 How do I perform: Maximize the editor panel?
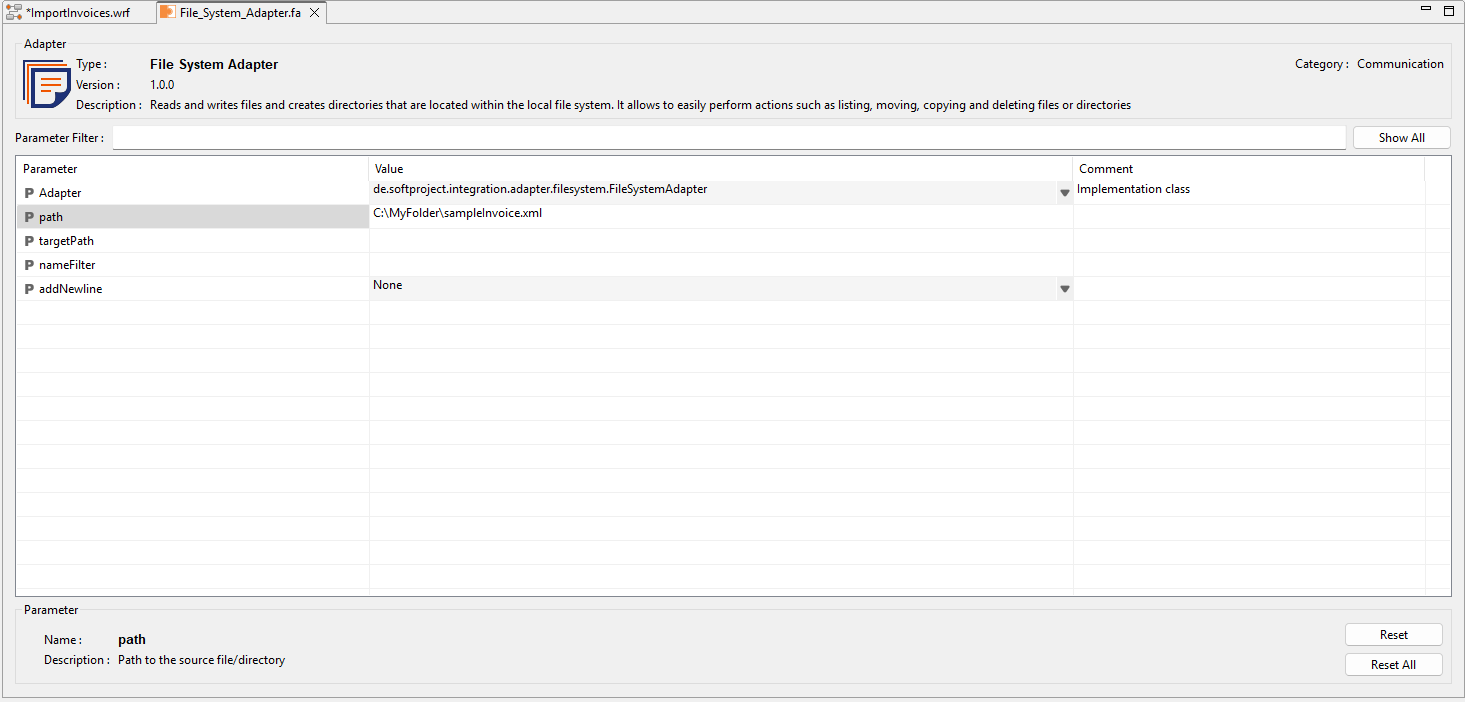pos(1449,10)
